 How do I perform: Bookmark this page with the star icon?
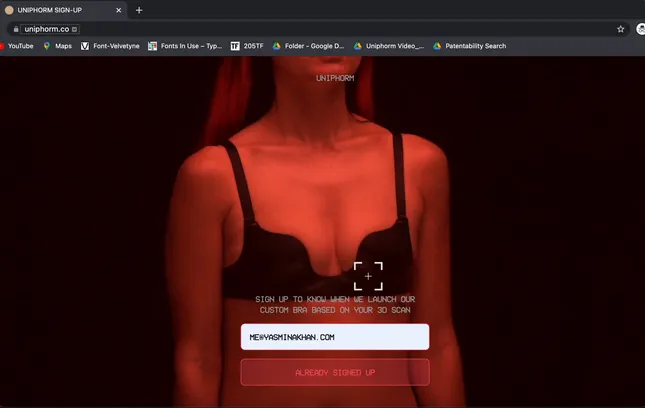[x=620, y=29]
